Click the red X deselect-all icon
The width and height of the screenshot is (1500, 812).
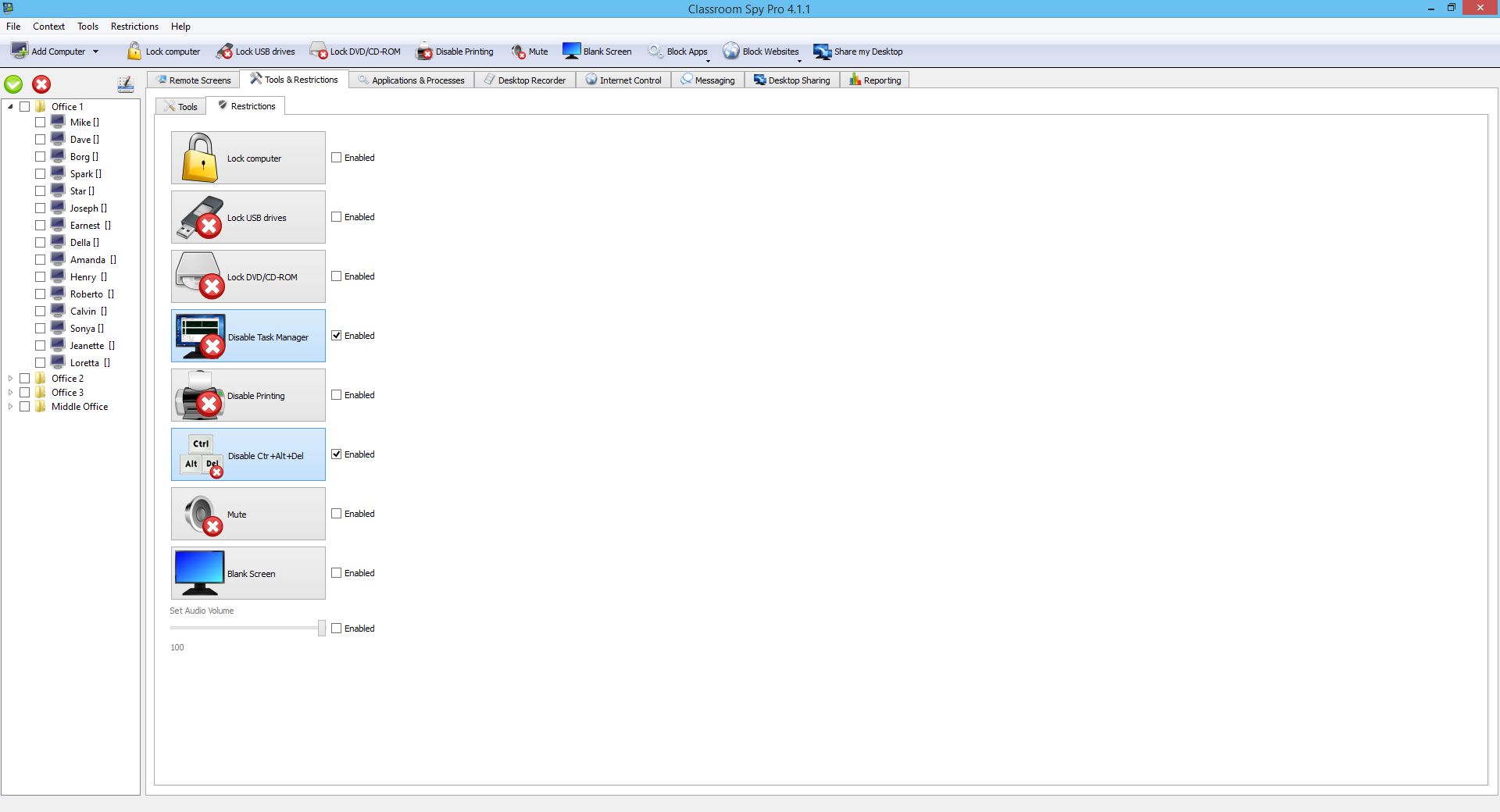(41, 84)
